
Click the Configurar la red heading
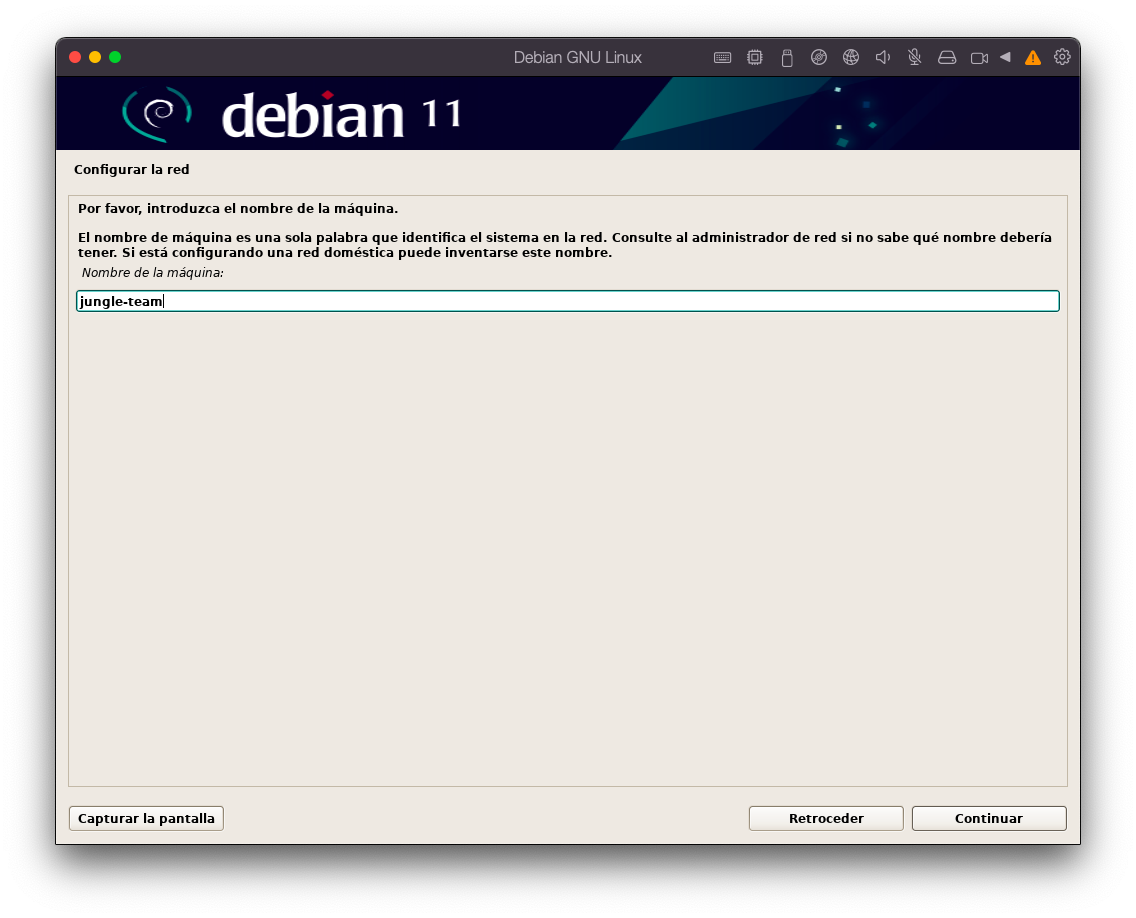(x=132, y=170)
